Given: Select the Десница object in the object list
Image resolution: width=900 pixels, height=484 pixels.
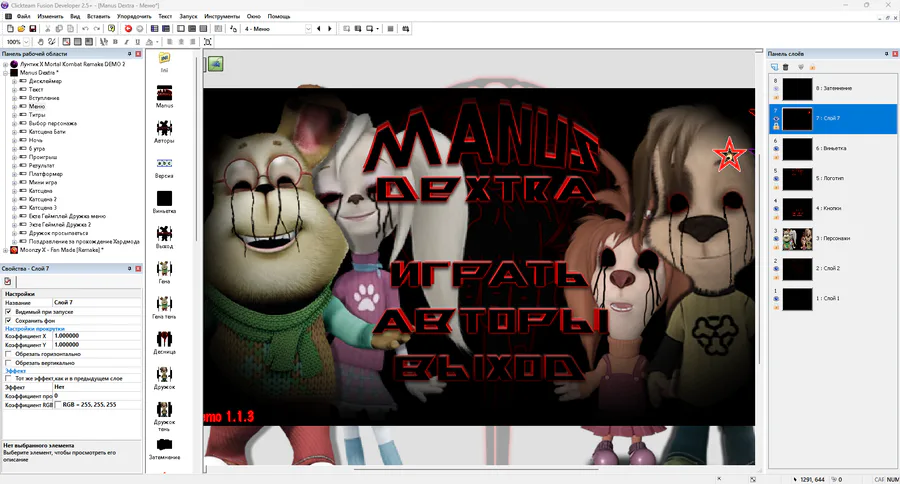Looking at the screenshot, I should 164,343.
